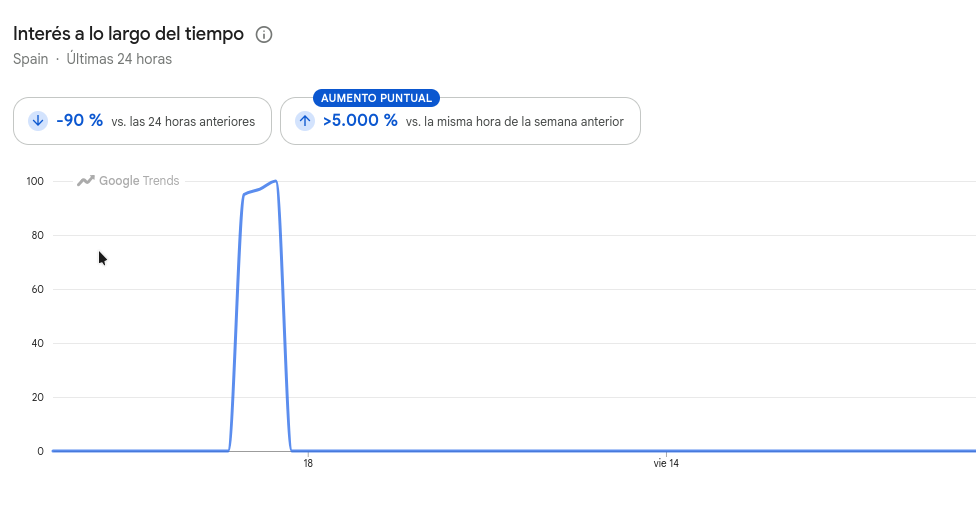This screenshot has width=976, height=520.
Task: Click the vie 14 tick on the time axis
Action: (666, 463)
